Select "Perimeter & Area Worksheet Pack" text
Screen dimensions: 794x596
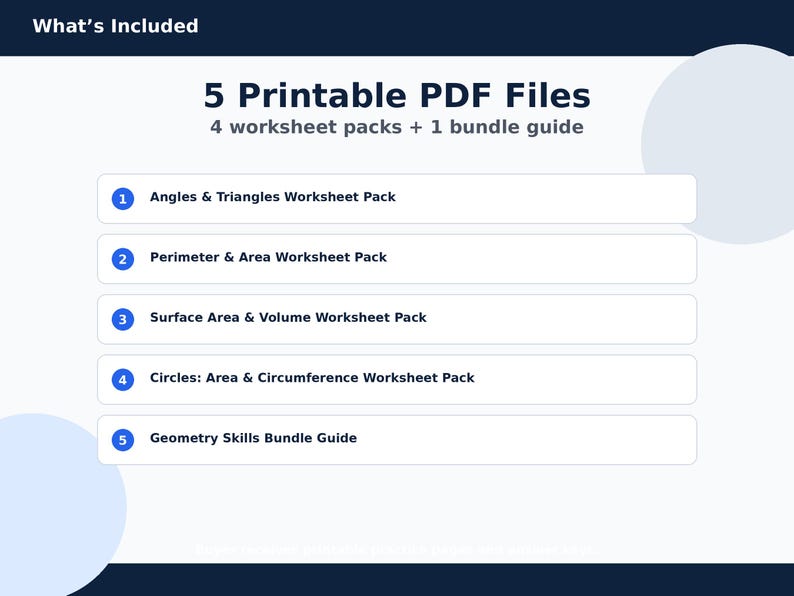268,257
